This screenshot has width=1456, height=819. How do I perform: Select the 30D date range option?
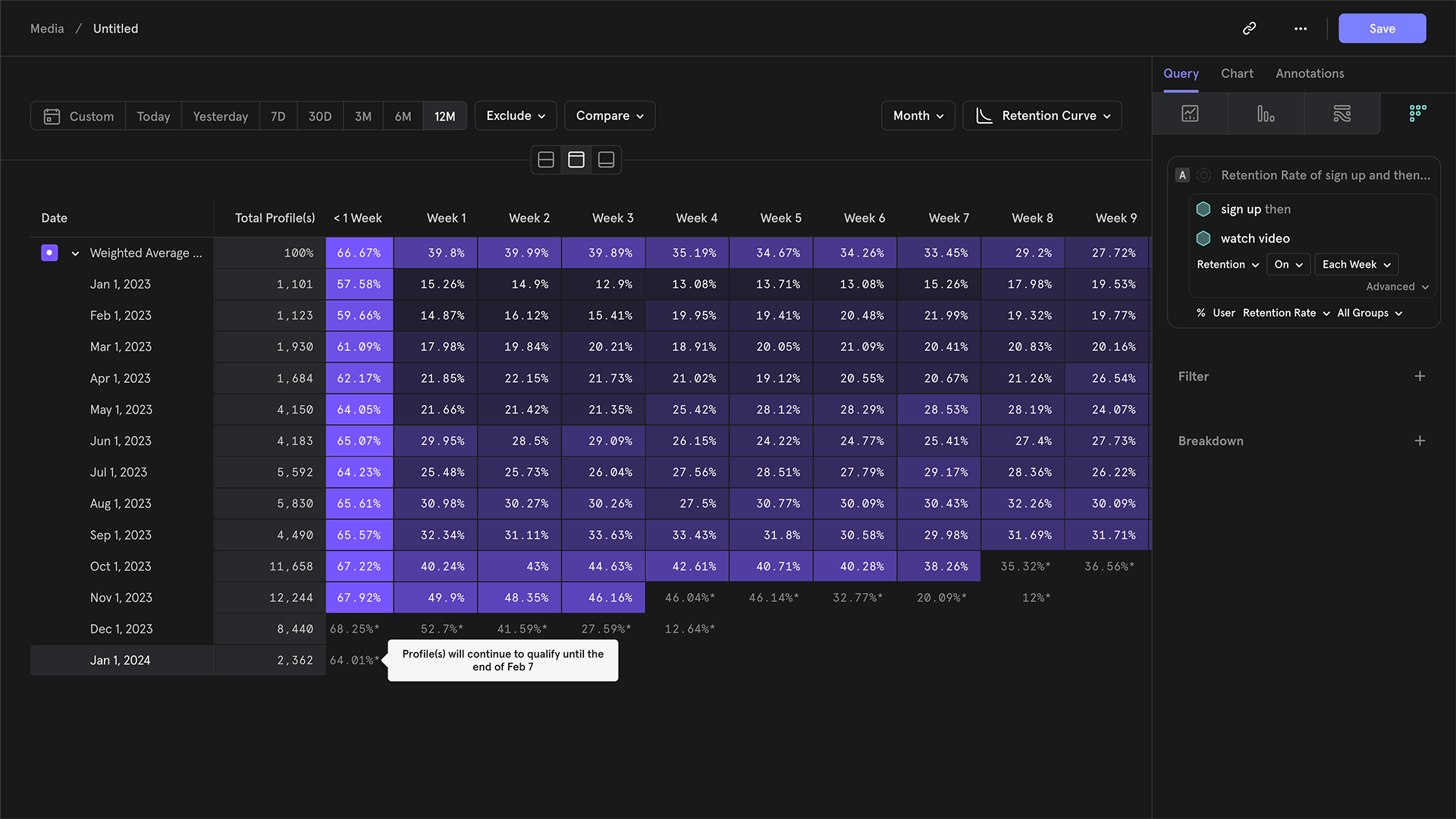pos(319,116)
